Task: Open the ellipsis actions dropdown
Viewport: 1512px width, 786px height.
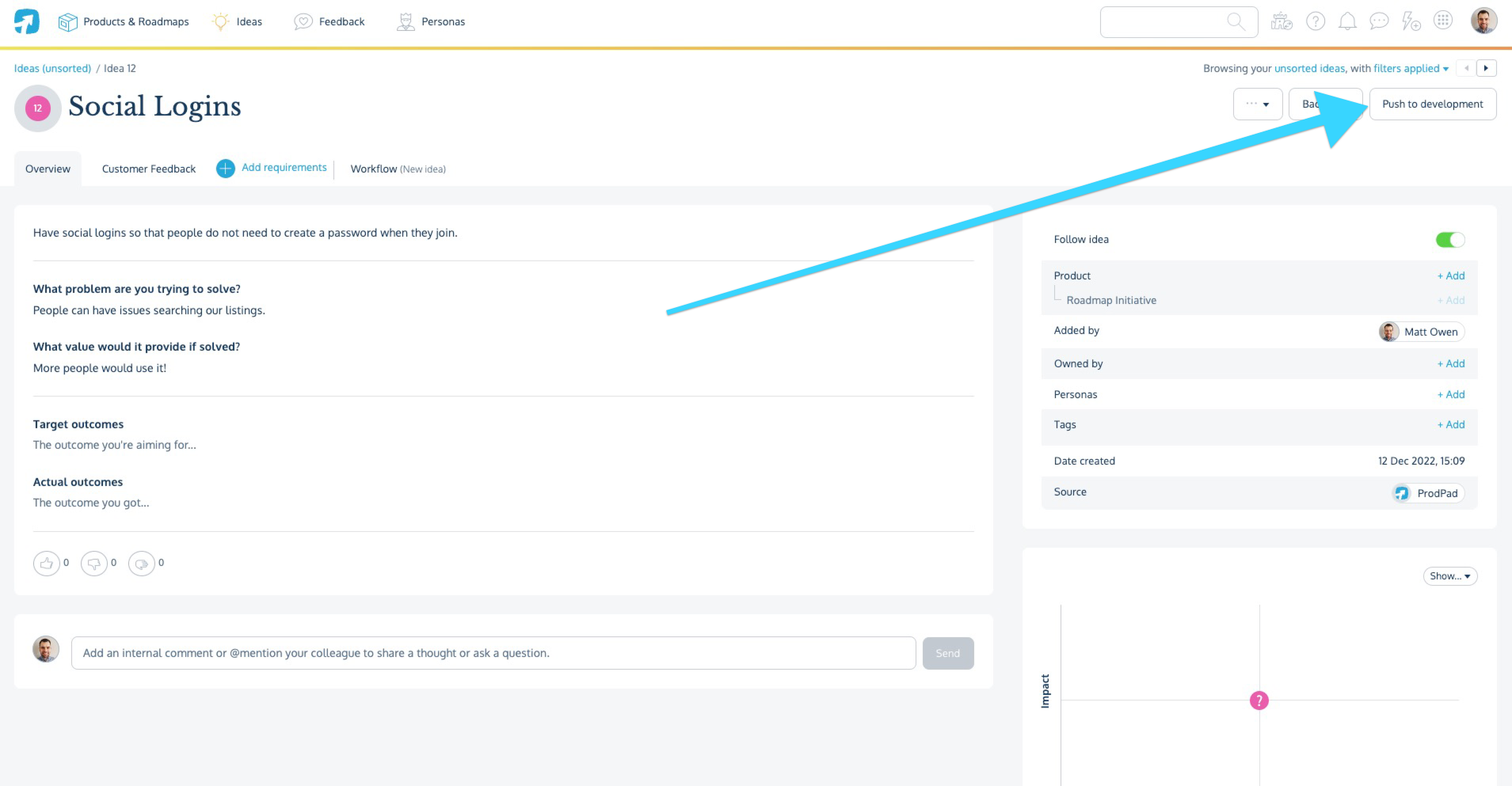Action: [1258, 104]
